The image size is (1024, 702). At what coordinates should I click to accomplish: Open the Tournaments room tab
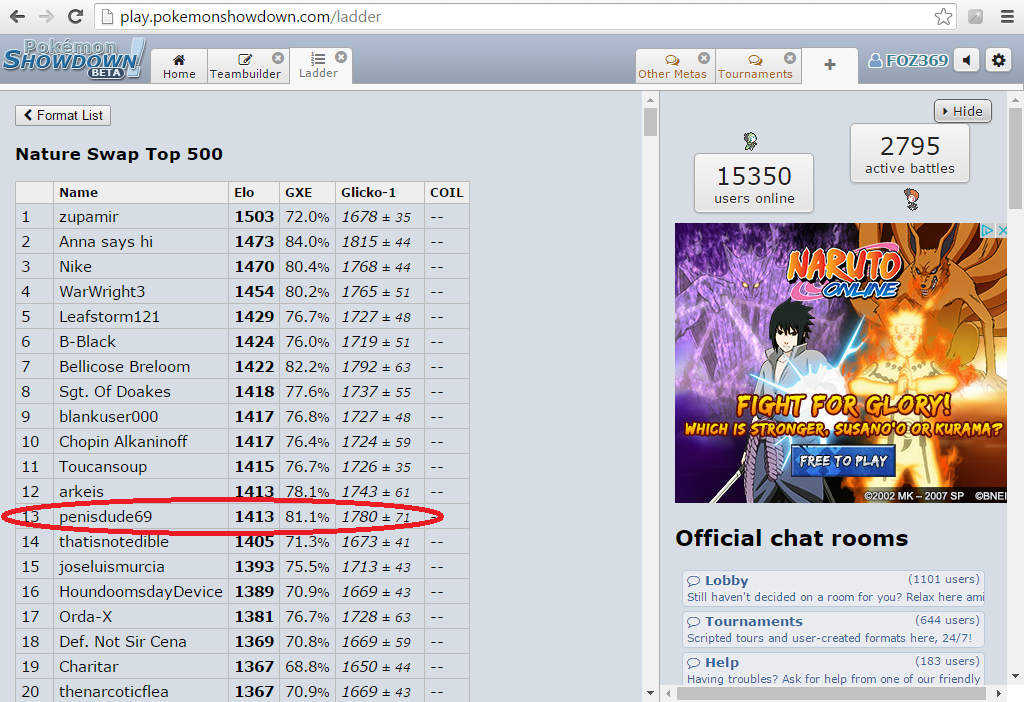[x=756, y=66]
